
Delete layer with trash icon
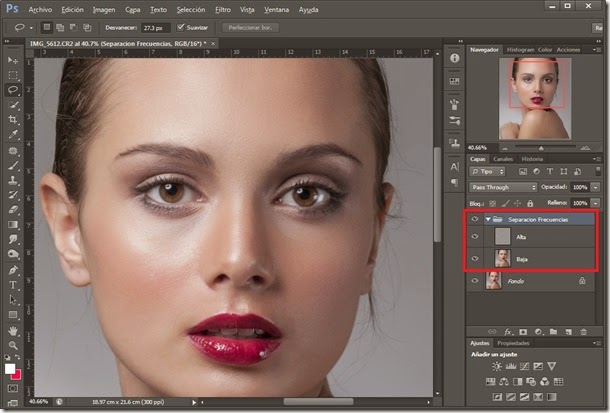pyautogui.click(x=584, y=332)
